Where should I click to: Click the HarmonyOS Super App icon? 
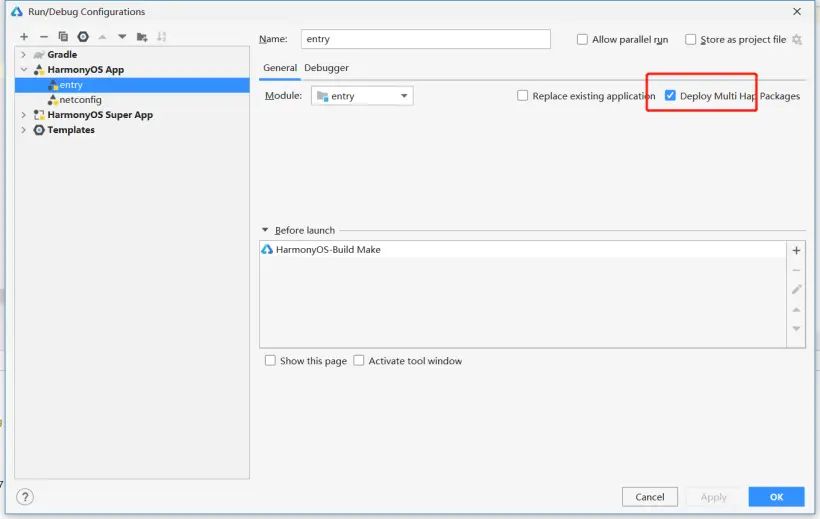(39, 115)
